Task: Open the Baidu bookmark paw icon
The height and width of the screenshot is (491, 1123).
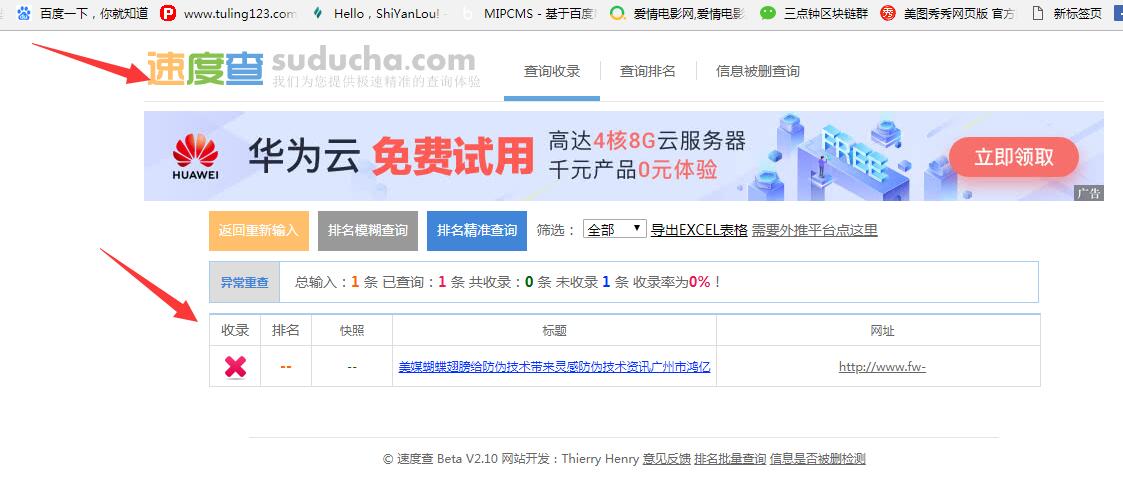Action: (x=23, y=14)
